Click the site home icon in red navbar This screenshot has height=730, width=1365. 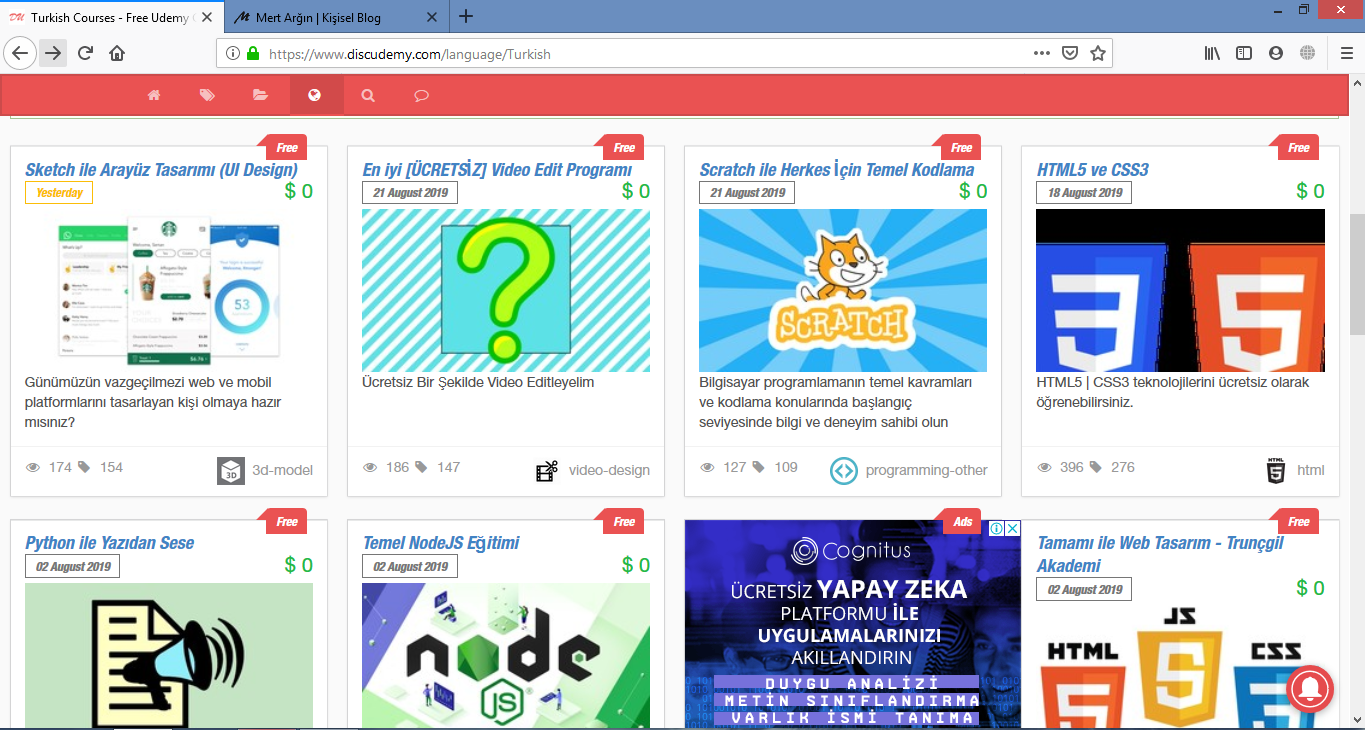(154, 95)
